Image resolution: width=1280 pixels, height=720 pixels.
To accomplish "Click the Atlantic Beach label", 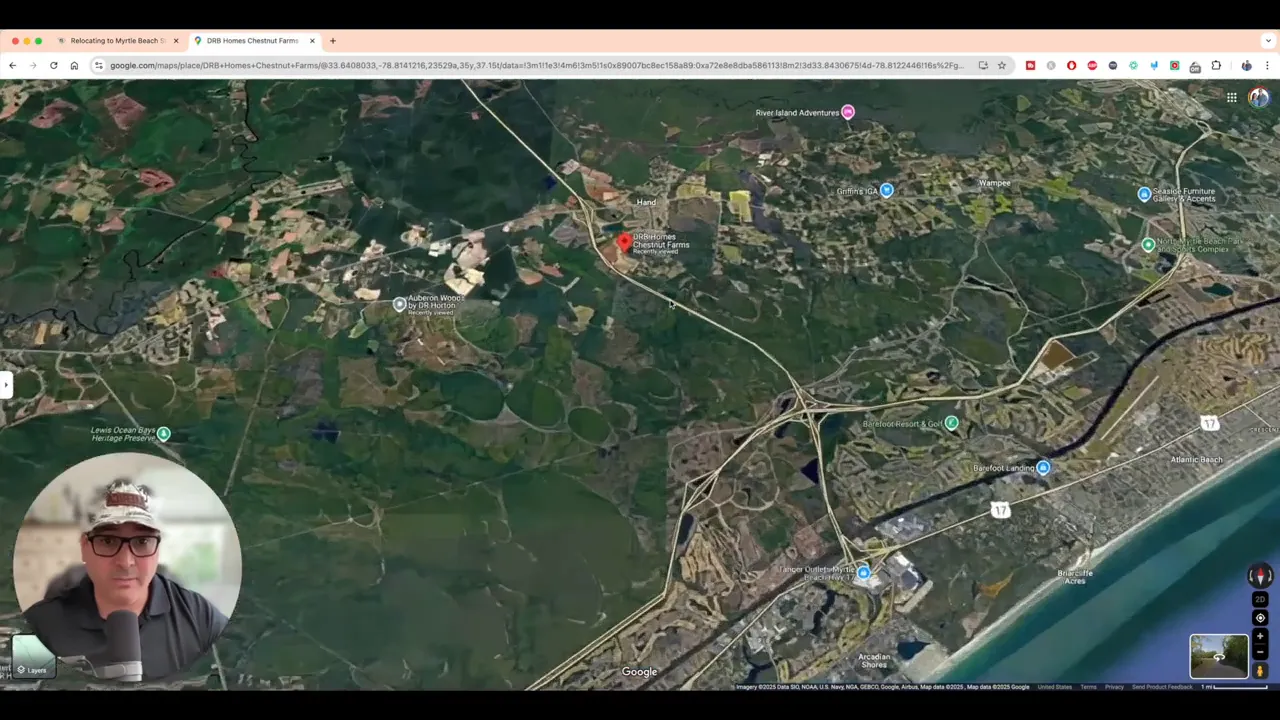I will tap(1196, 460).
